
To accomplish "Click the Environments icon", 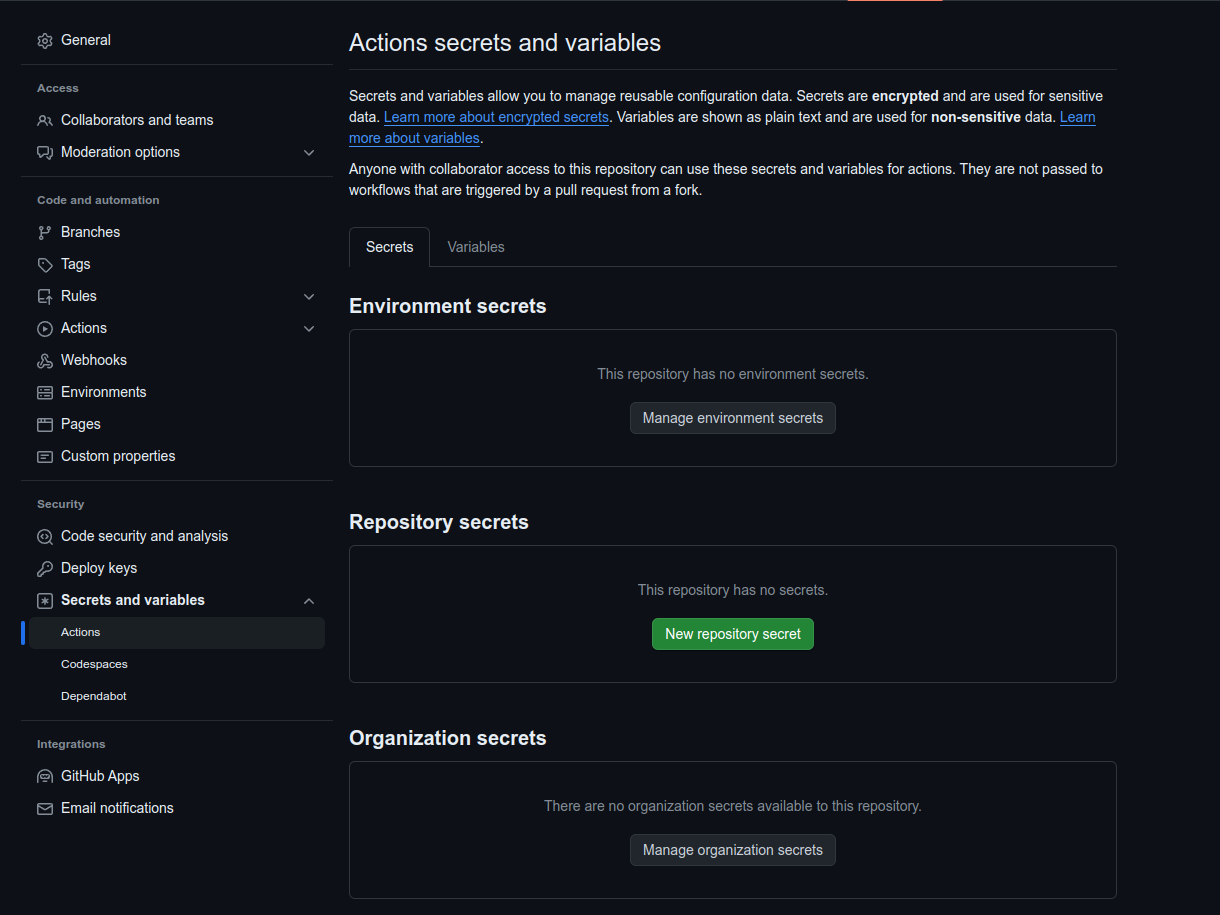I will tap(45, 393).
